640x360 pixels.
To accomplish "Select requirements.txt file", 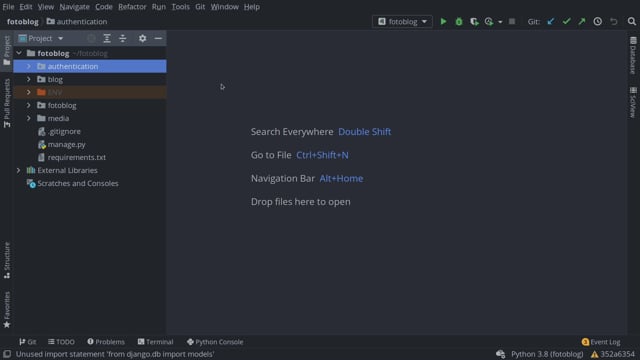I will (x=77, y=157).
